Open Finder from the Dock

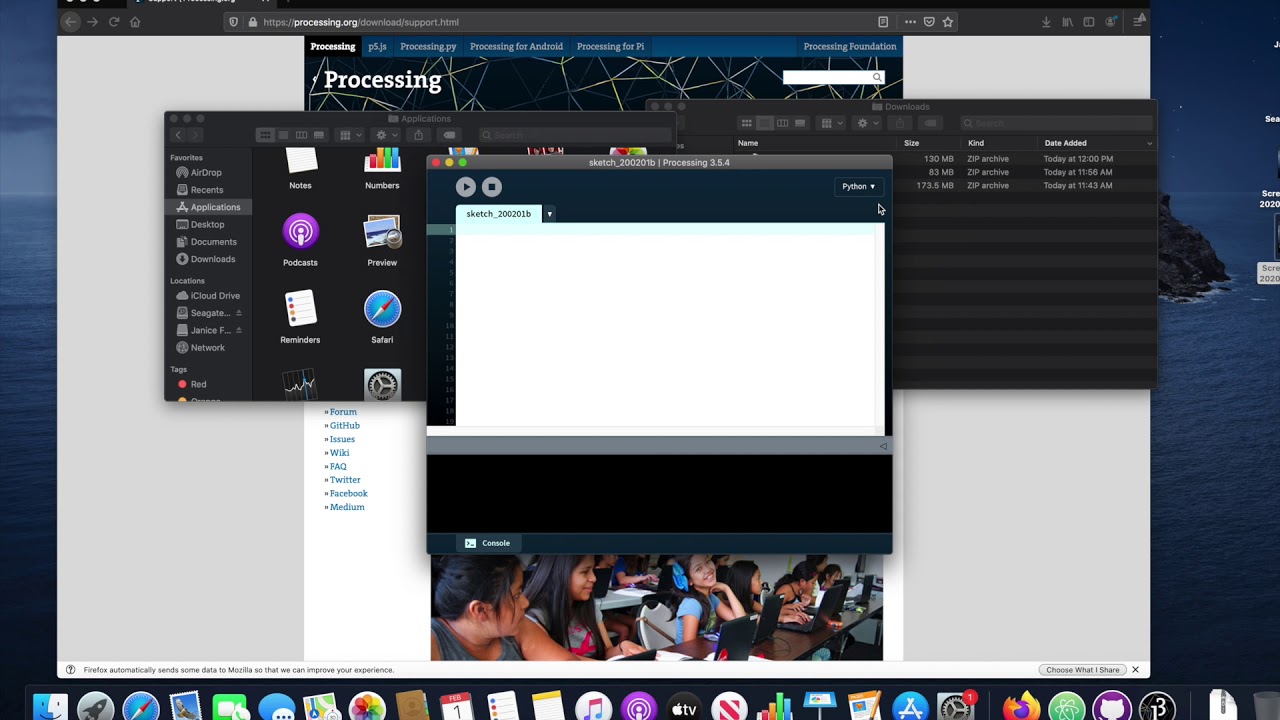click(x=50, y=707)
